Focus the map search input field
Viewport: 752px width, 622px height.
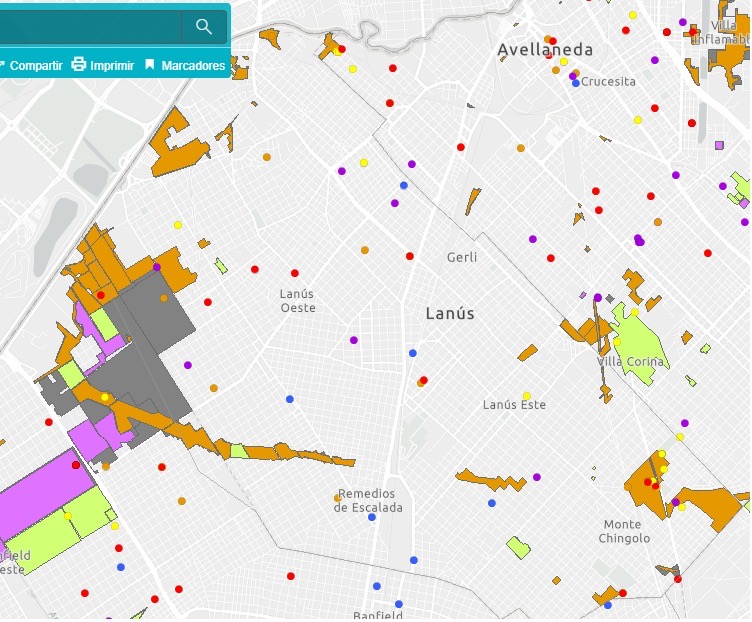[x=90, y=27]
